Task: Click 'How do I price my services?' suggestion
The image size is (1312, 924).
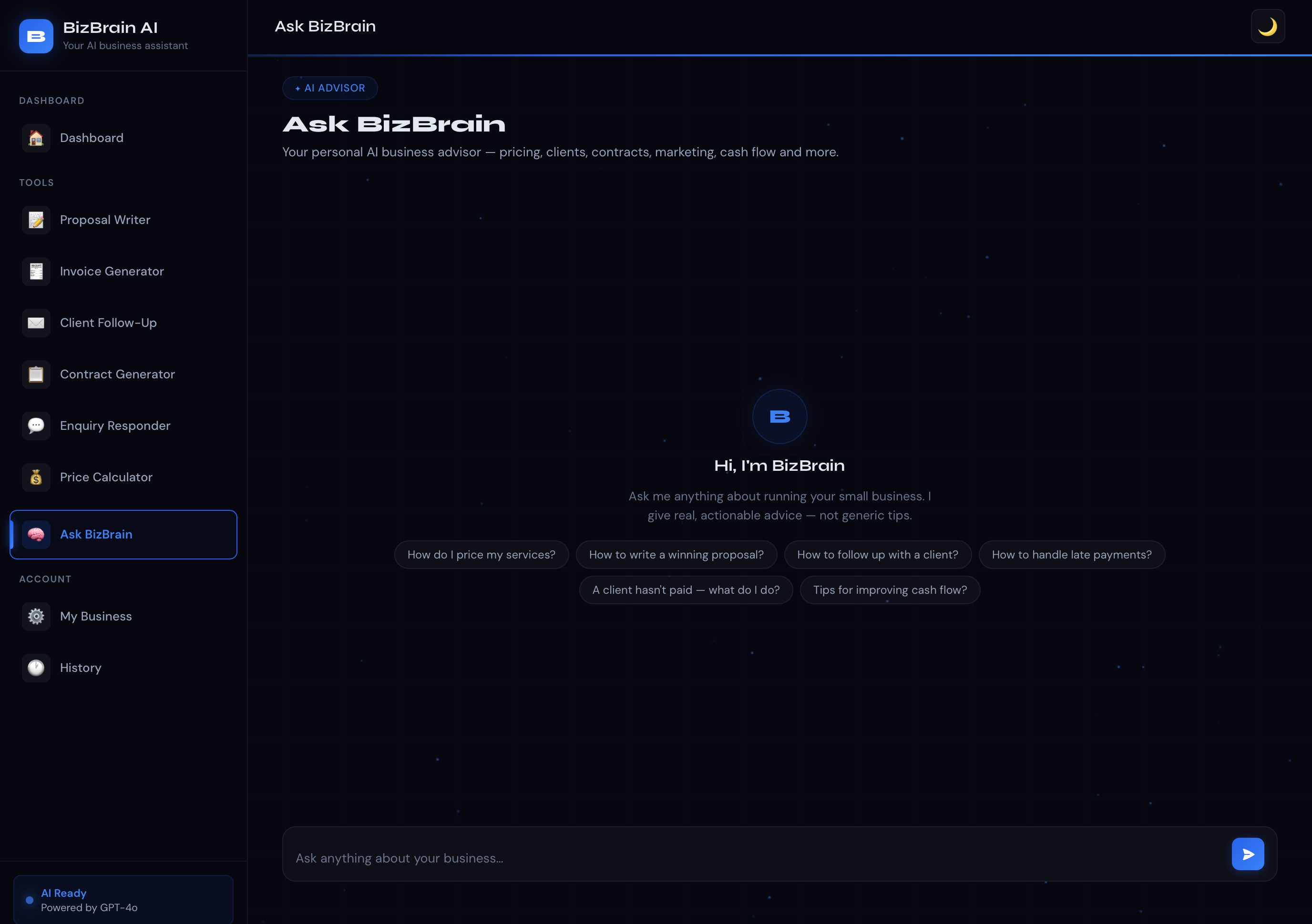Action: 481,555
